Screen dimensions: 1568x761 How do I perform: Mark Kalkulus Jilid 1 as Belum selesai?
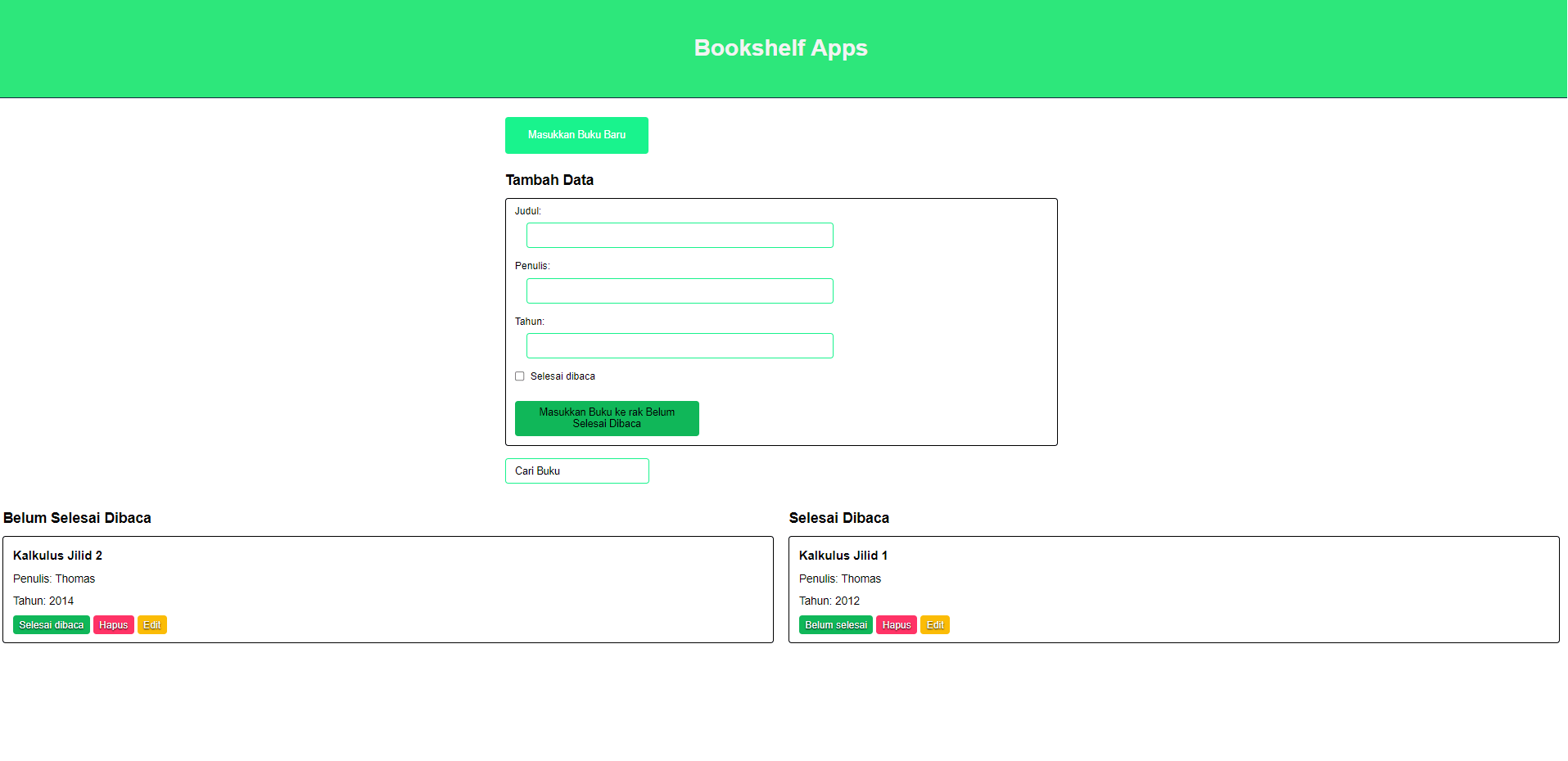[x=835, y=624]
